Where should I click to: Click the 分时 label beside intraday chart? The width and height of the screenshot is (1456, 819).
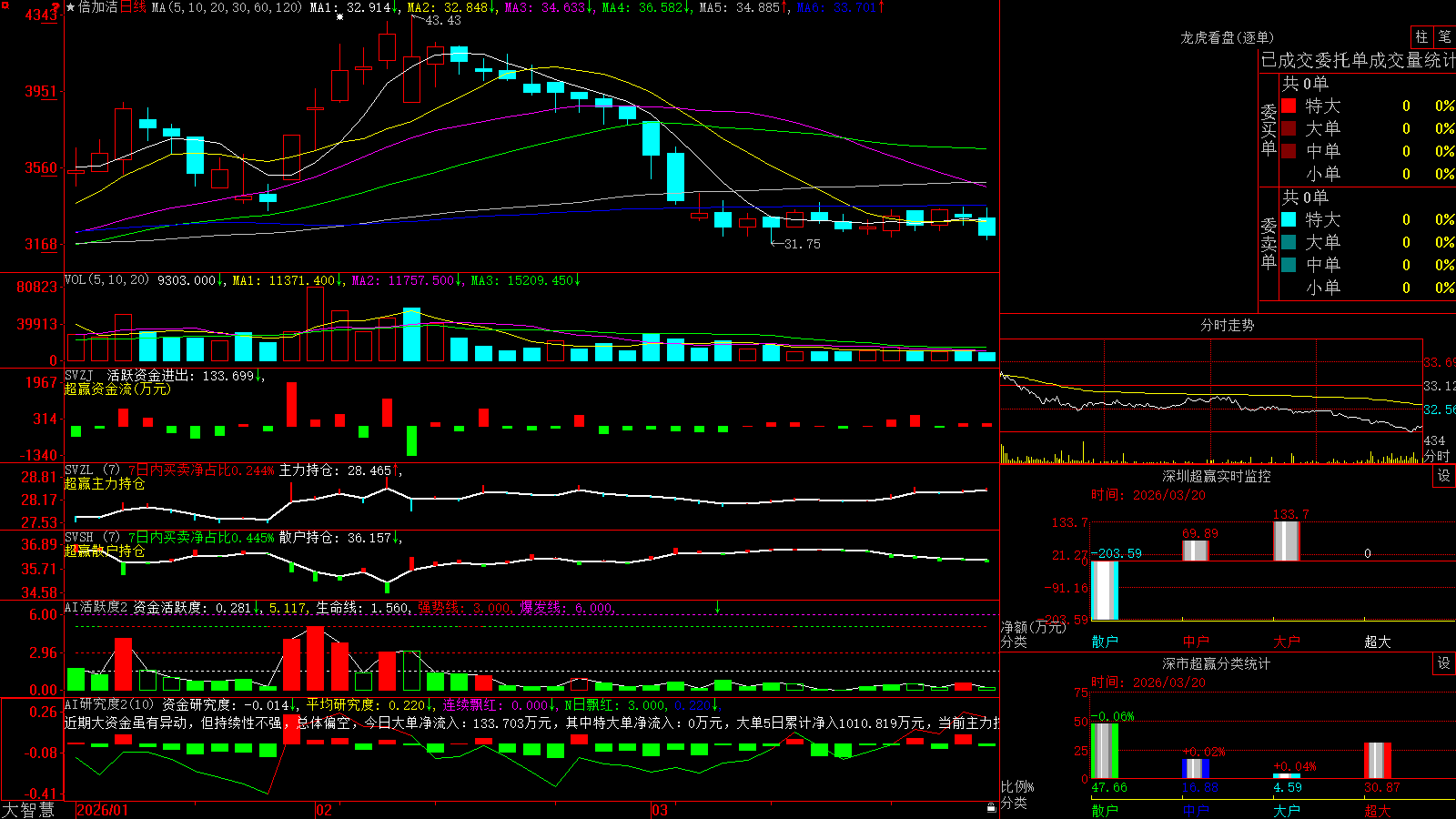[x=1437, y=456]
